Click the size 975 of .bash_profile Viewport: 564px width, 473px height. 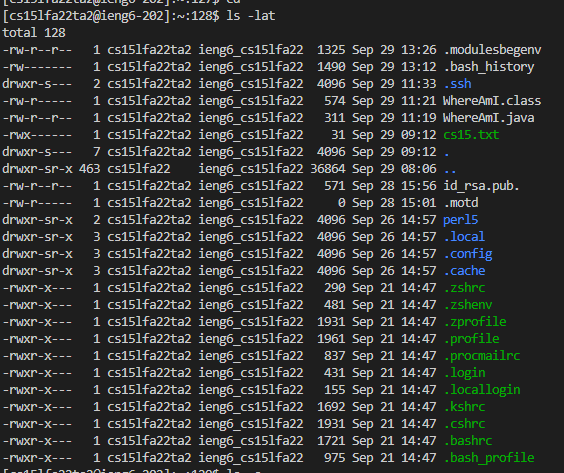coord(335,458)
